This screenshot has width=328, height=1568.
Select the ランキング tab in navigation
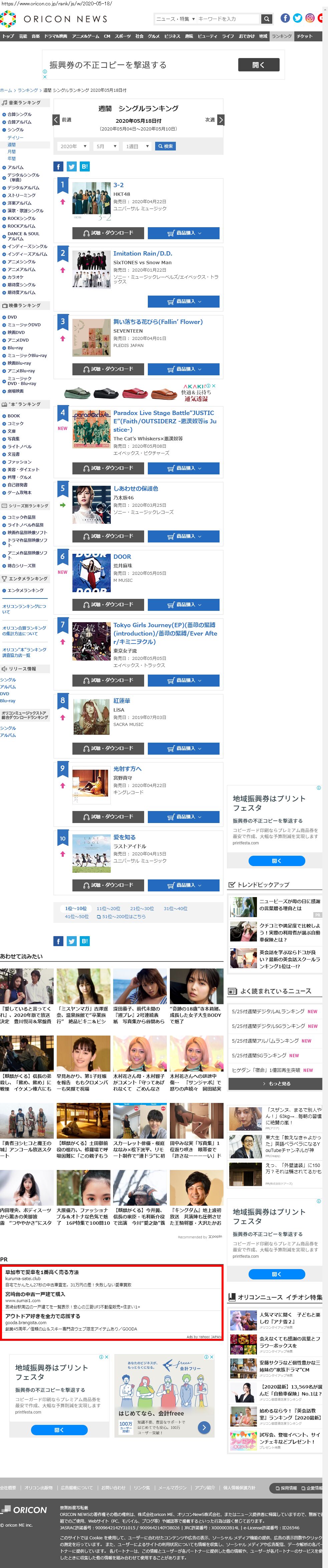point(282,36)
